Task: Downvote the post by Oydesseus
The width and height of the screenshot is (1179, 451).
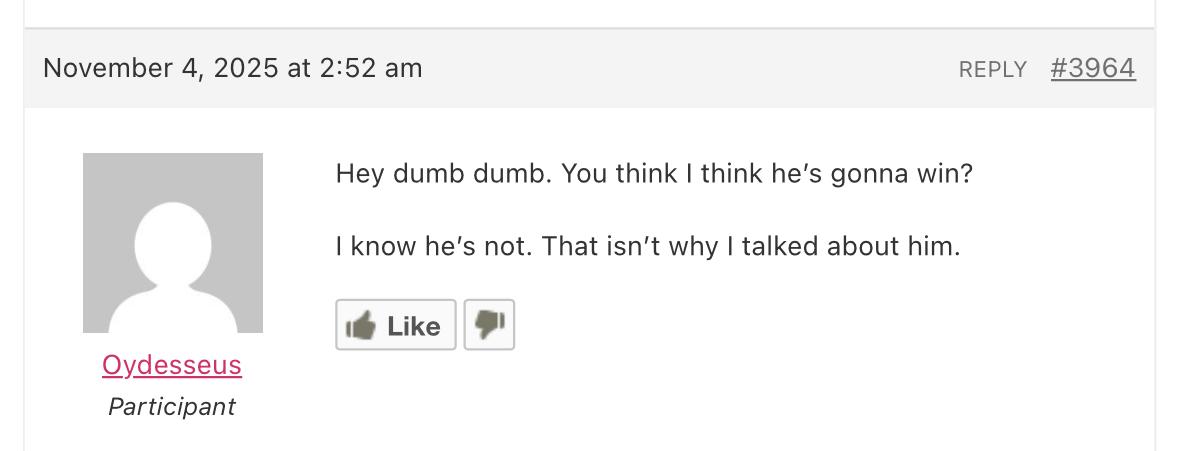Action: (489, 325)
